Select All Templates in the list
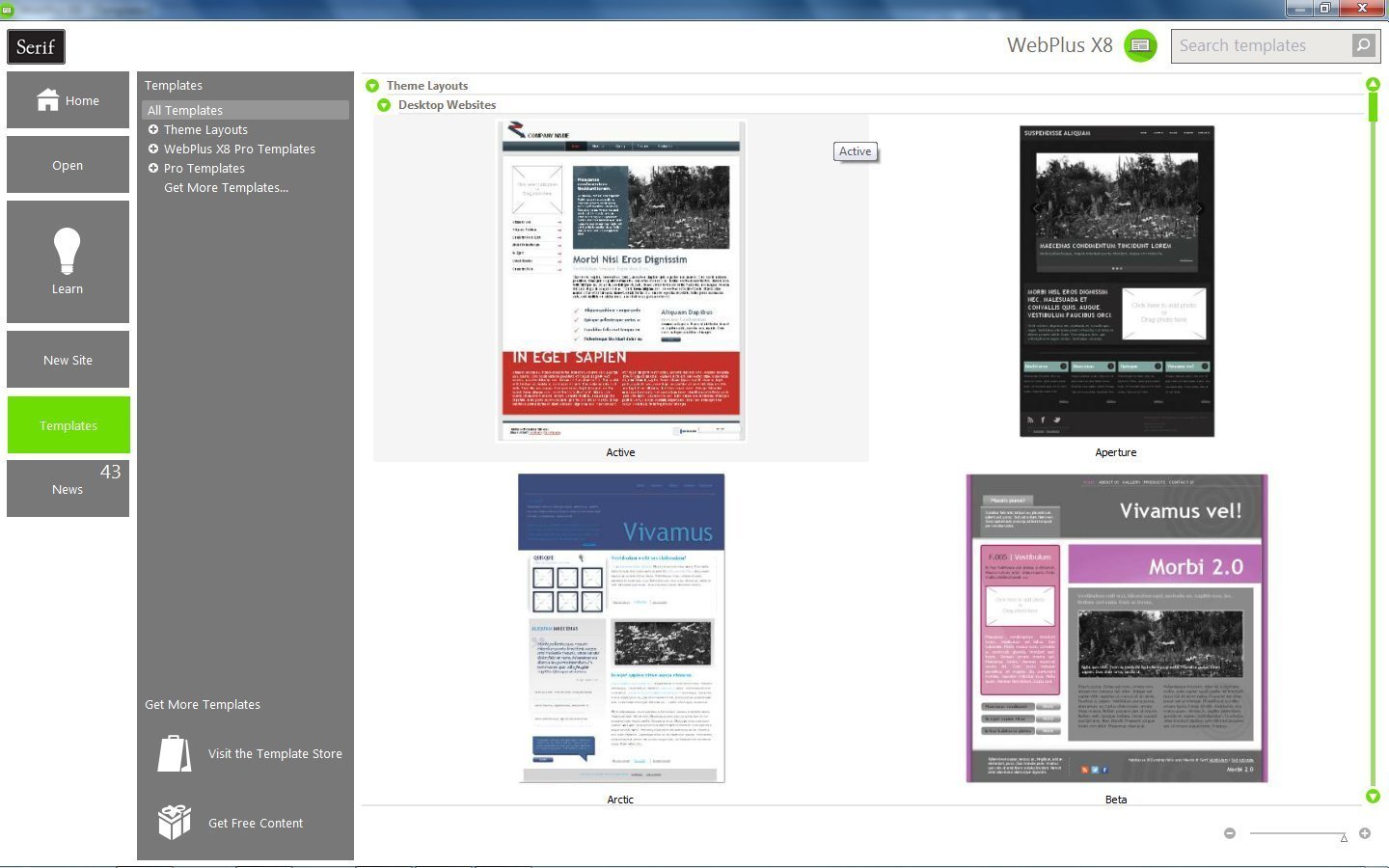The width and height of the screenshot is (1389, 868). click(x=245, y=110)
